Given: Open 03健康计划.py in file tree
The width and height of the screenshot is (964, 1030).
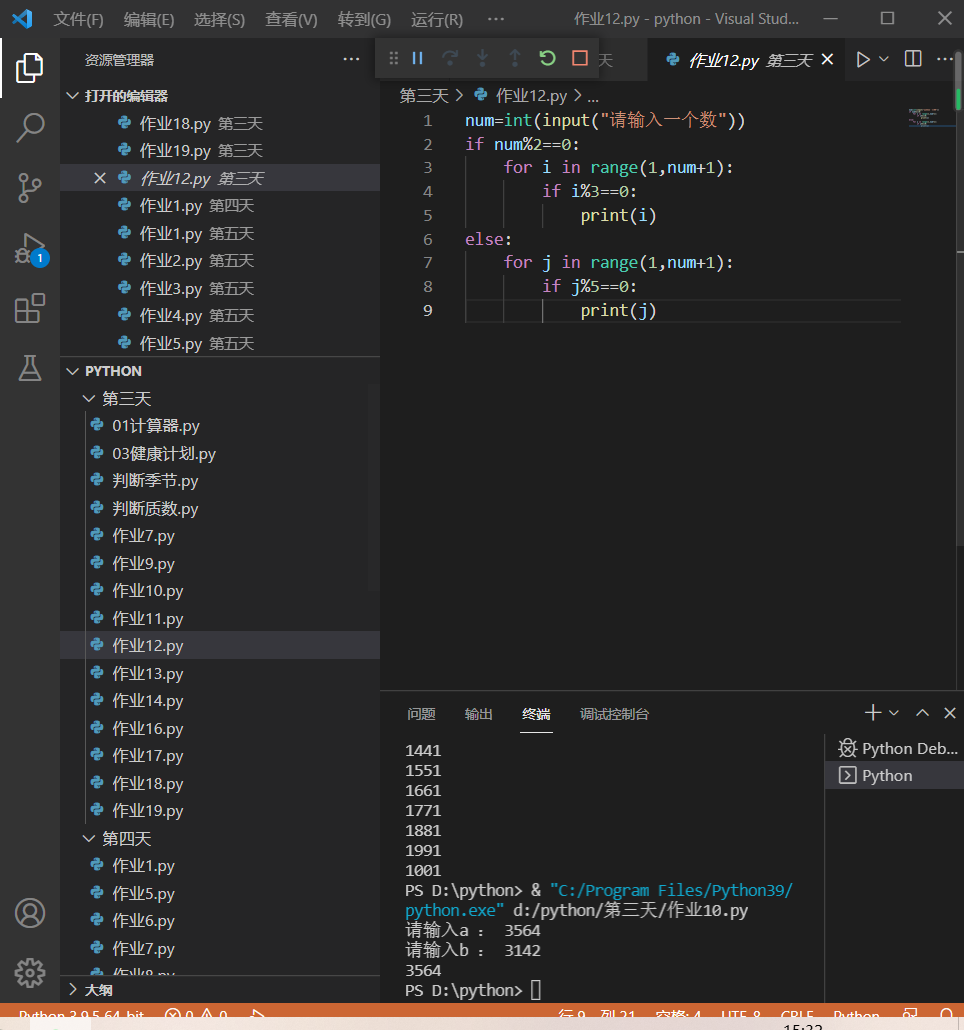Looking at the screenshot, I should click(220, 453).
